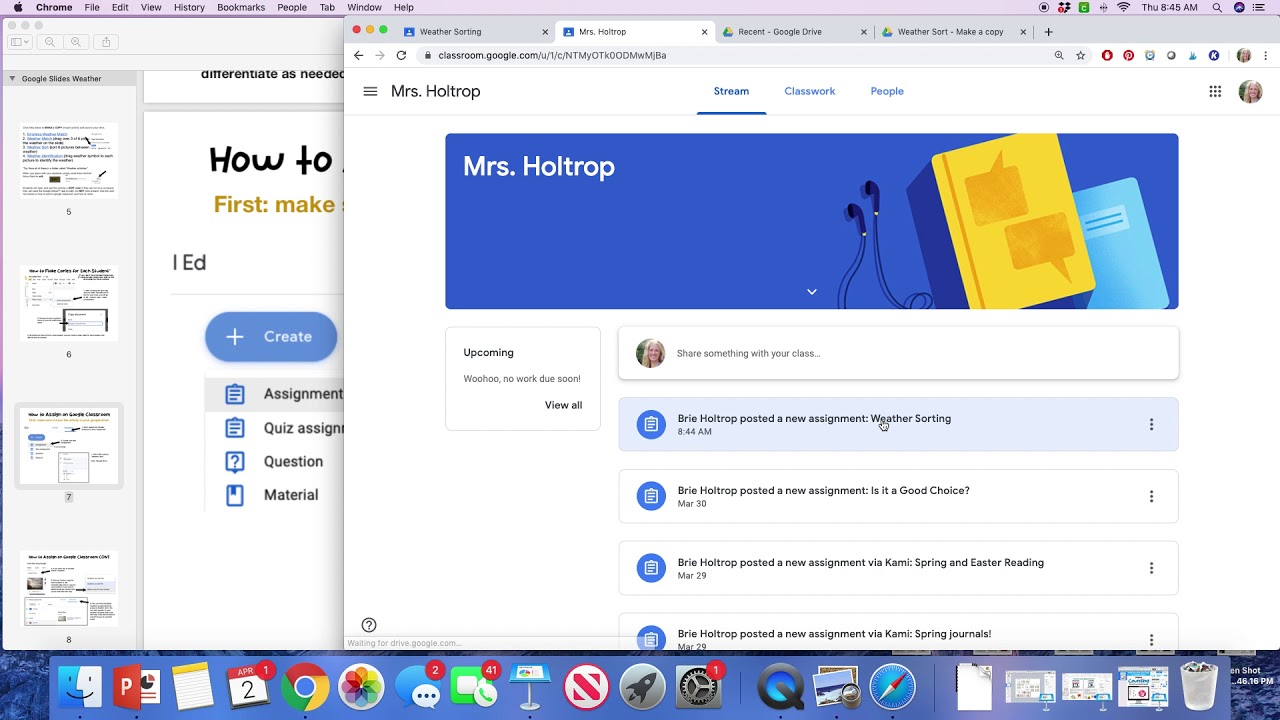Go forward in Chrome

point(379,55)
